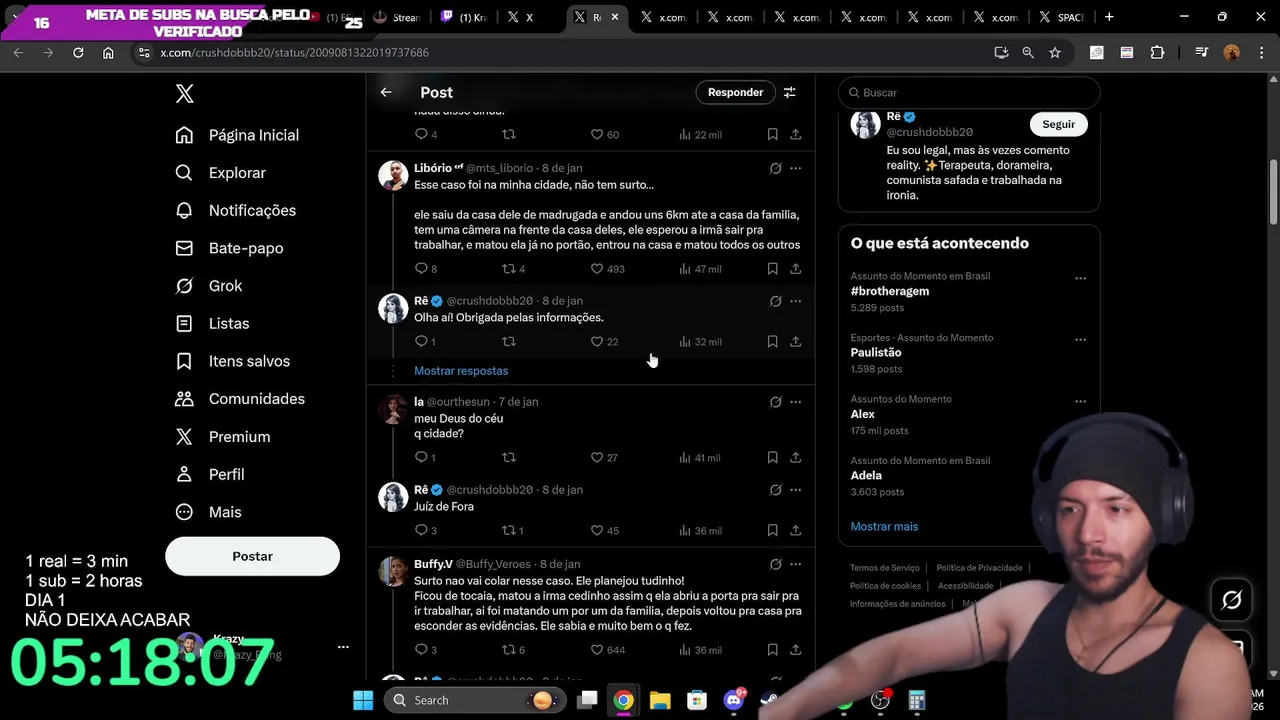Viewport: 1280px width, 720px height.
Task: Bookmark page with Chrome star icon
Action: [1055, 53]
